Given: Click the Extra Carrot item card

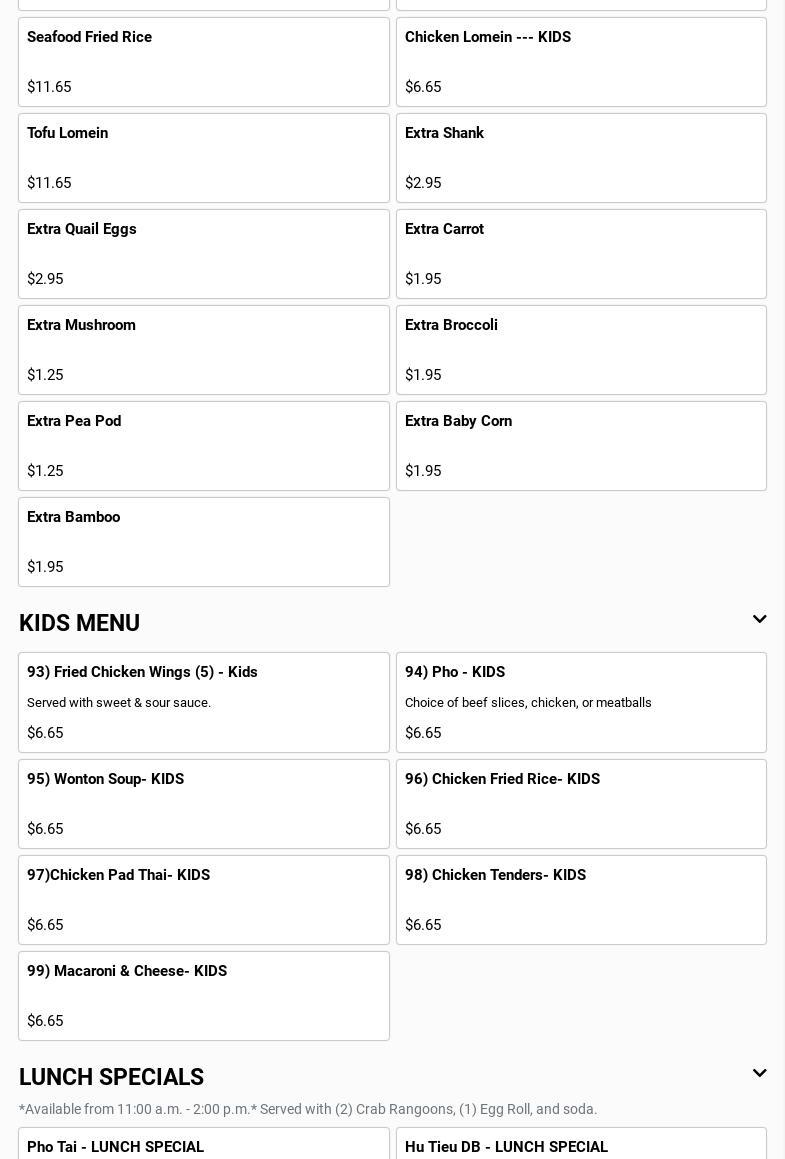Looking at the screenshot, I should tap(581, 254).
